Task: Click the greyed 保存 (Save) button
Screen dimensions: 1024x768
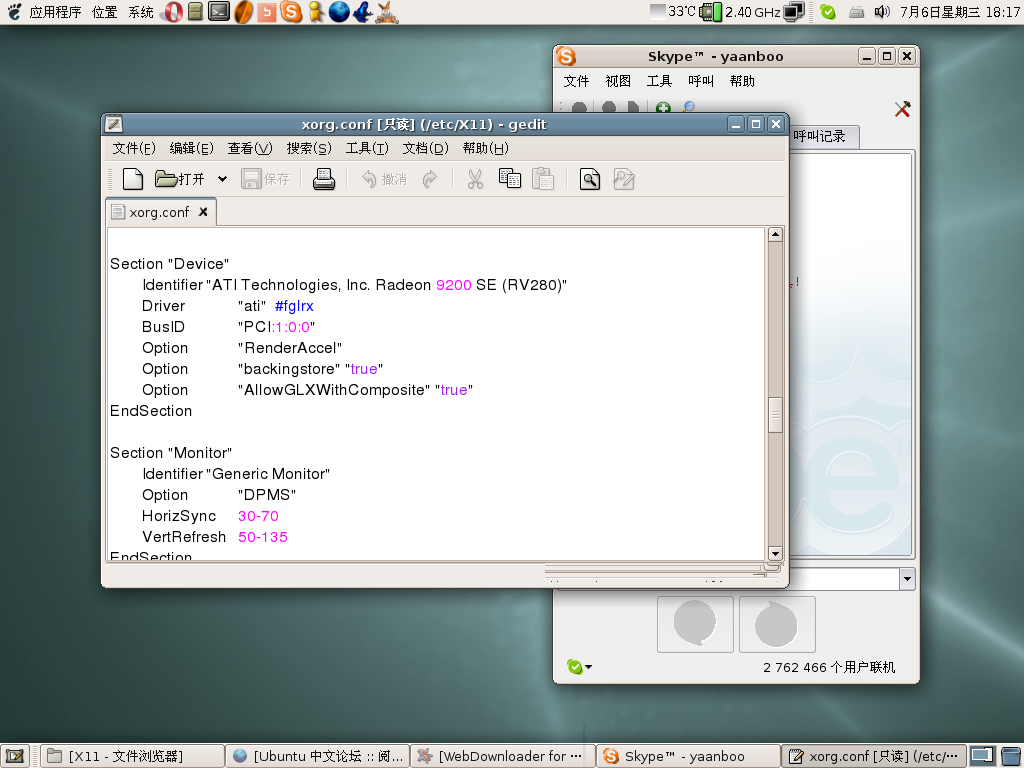Action: pyautogui.click(x=265, y=179)
